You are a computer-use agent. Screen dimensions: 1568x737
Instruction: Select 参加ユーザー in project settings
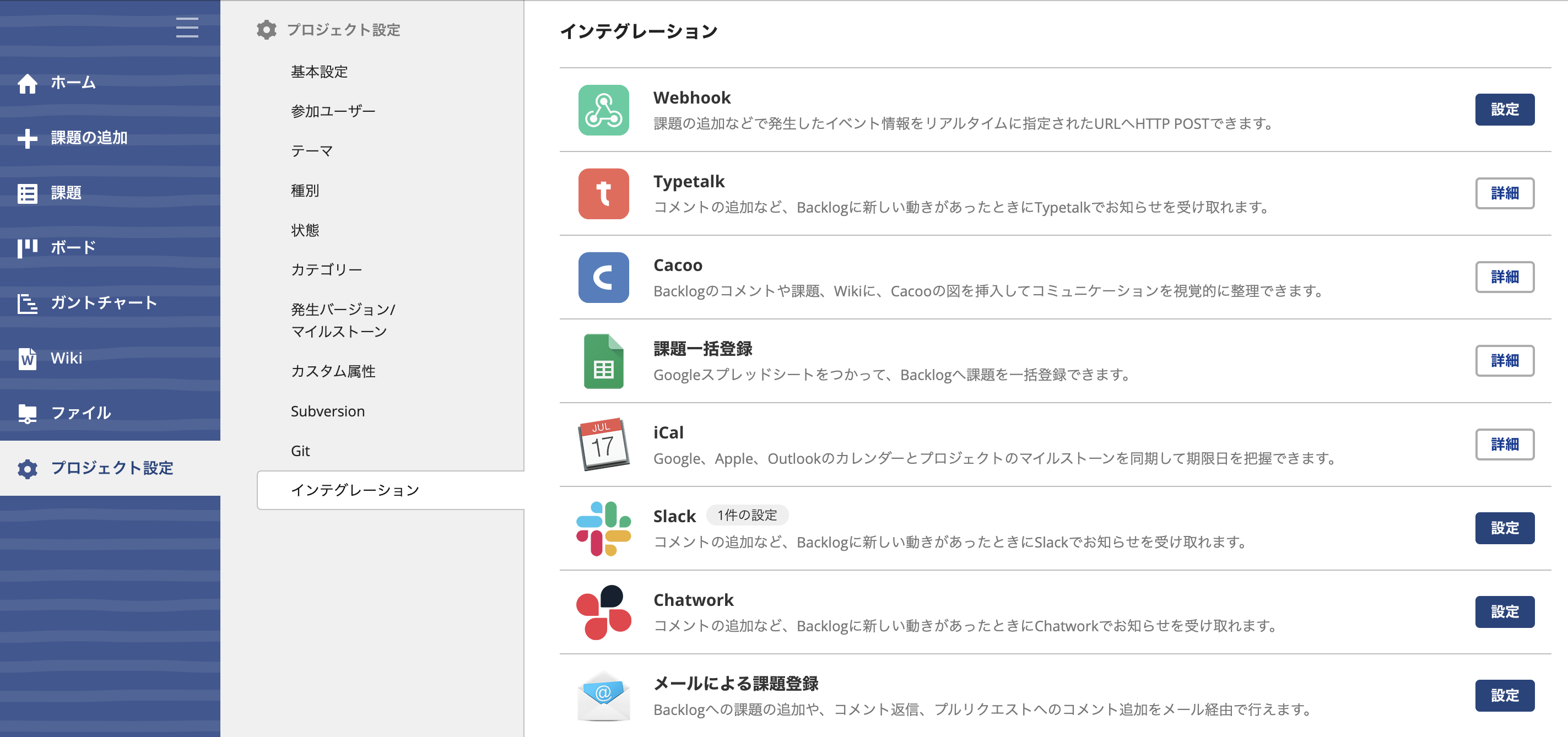(333, 111)
